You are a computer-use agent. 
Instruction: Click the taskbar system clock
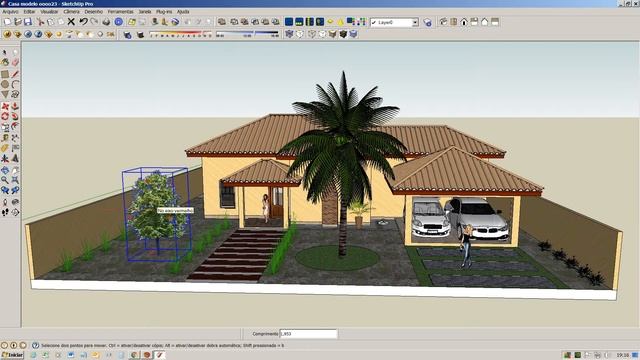tap(622, 355)
